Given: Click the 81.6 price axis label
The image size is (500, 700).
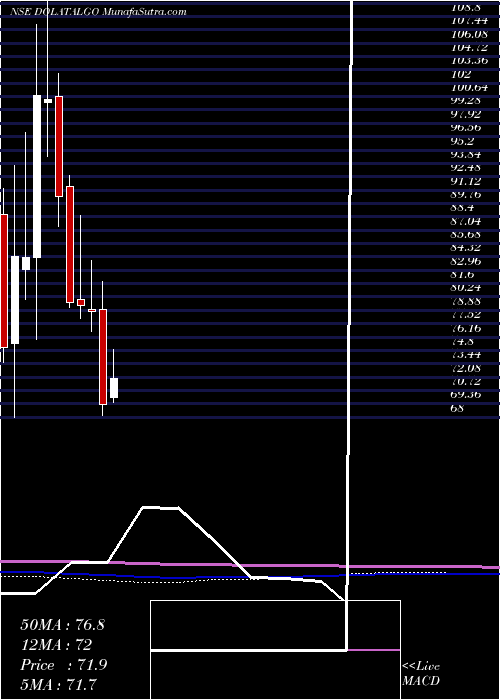Looking at the screenshot, I should 463,275.
